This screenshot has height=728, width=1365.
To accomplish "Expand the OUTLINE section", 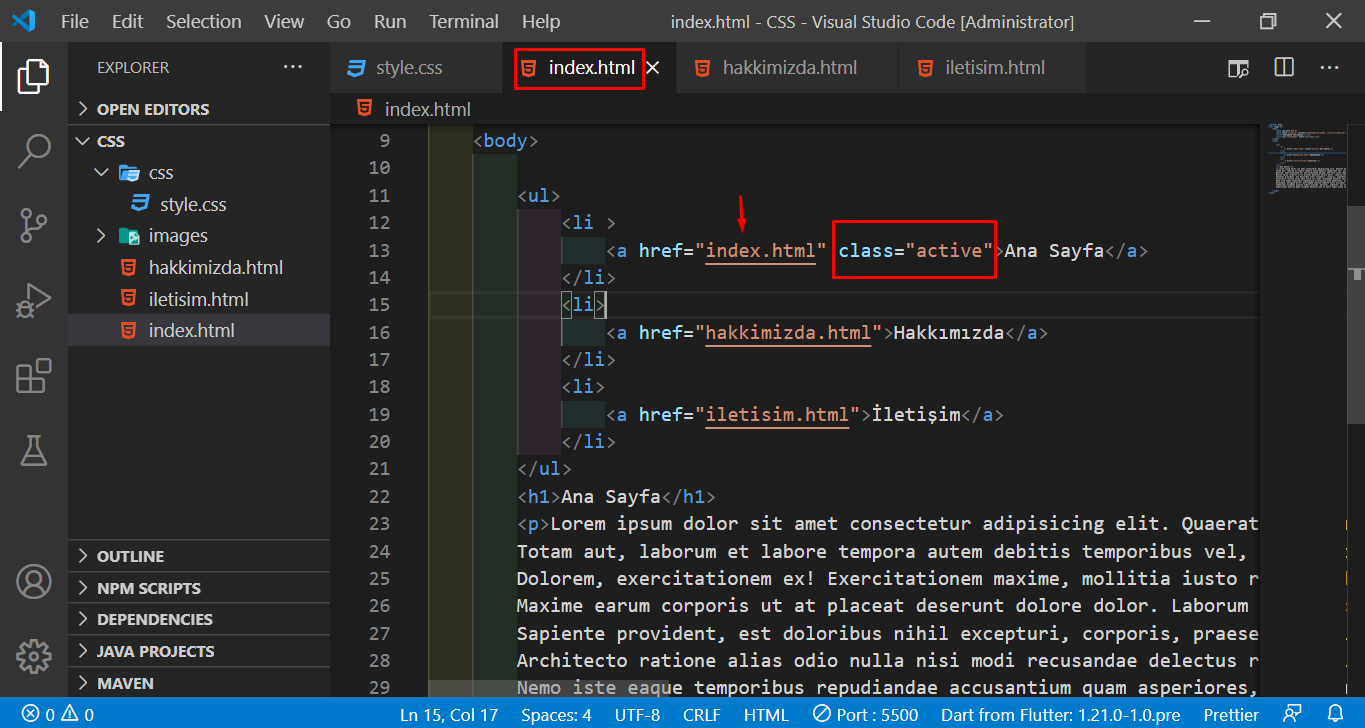I will (130, 556).
